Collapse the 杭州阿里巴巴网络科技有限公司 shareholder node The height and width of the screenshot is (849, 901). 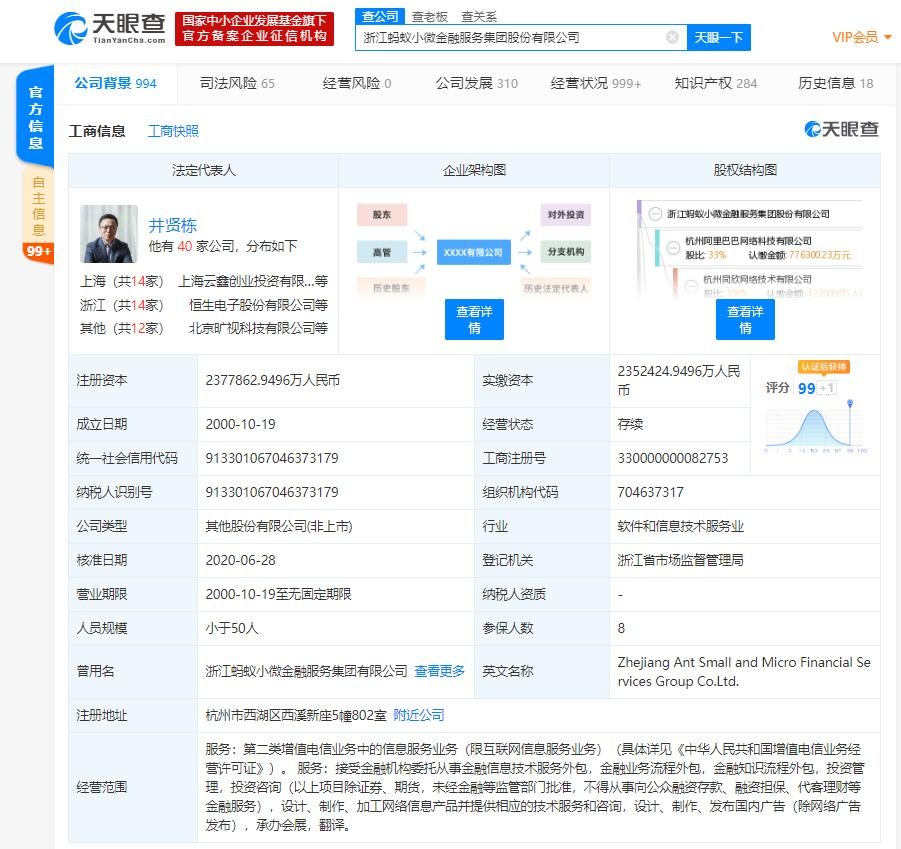pos(673,248)
